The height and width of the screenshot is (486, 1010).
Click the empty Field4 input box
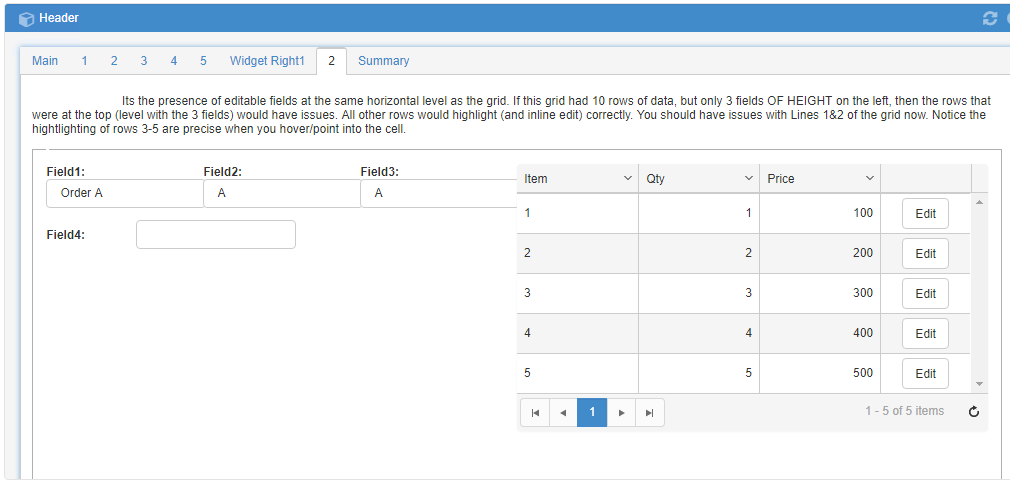(x=216, y=234)
